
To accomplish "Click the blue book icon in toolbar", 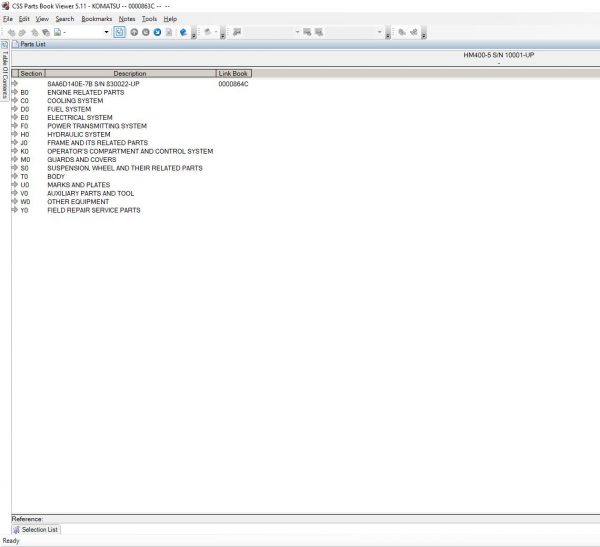I will [183, 32].
